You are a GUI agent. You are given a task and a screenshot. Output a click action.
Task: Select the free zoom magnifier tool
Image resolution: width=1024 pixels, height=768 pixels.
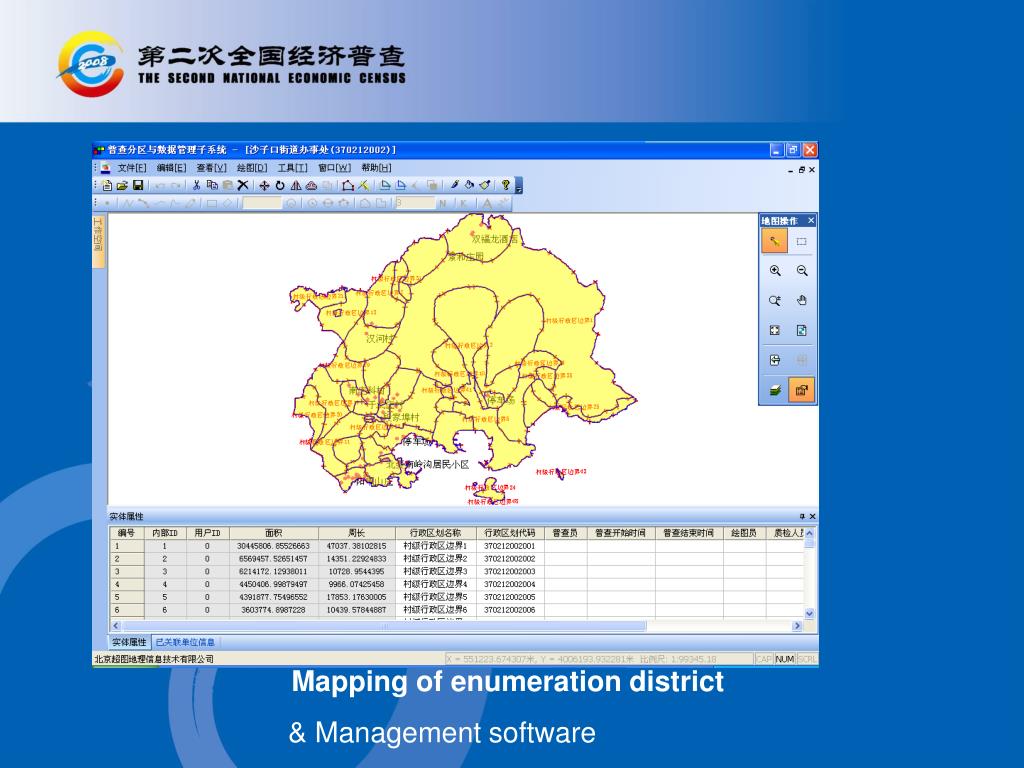point(775,300)
